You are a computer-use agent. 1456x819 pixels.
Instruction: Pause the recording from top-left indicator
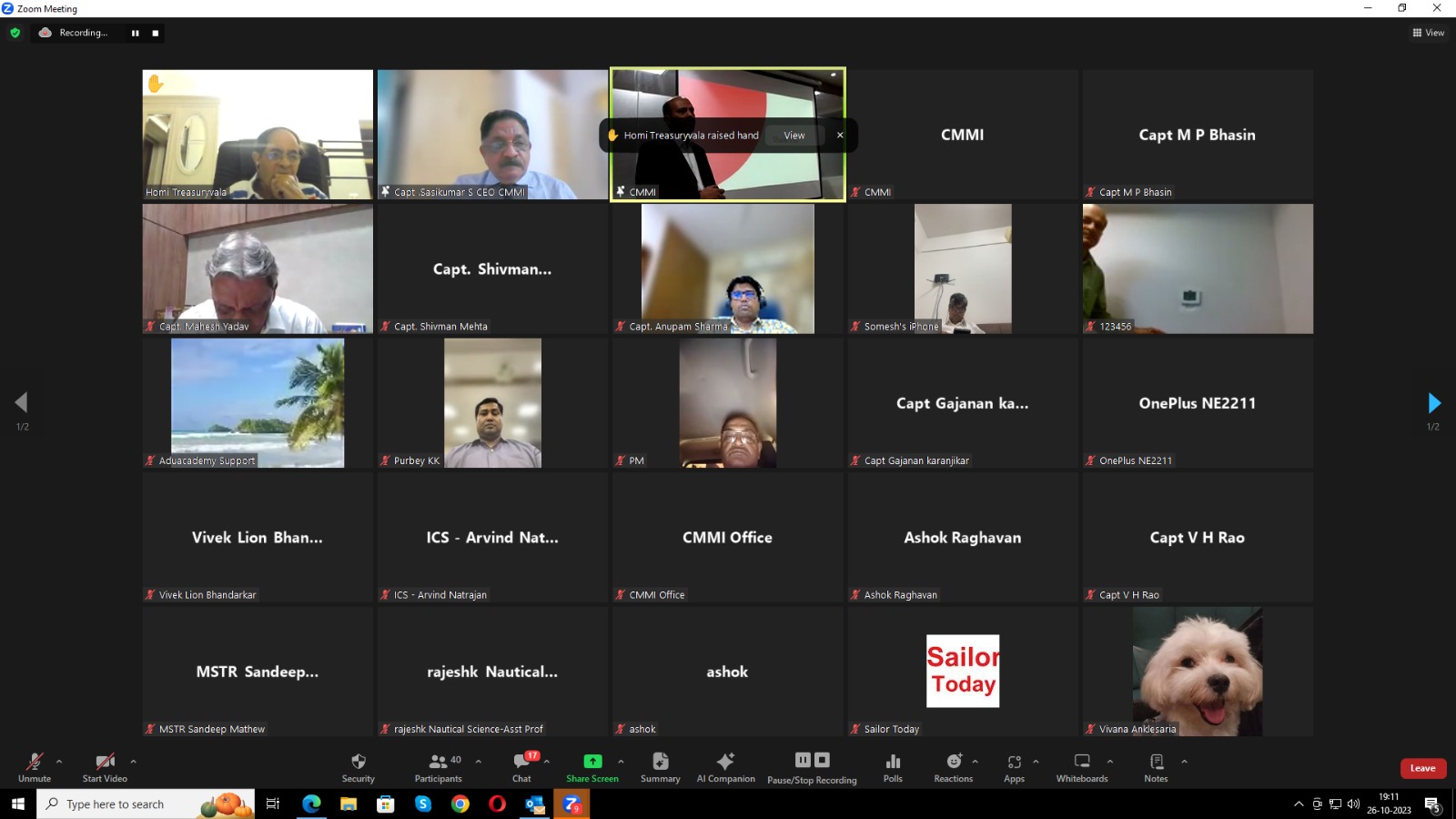click(x=136, y=33)
